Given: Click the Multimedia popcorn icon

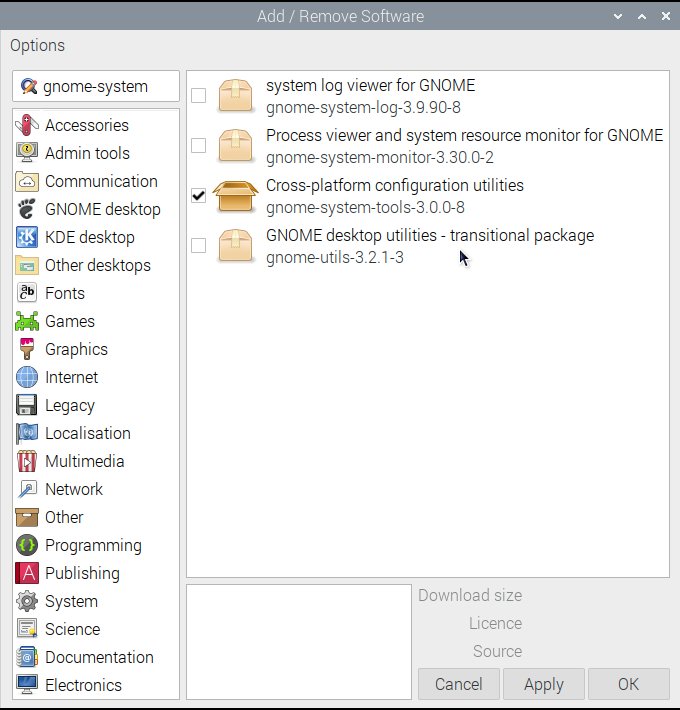Looking at the screenshot, I should [27, 461].
